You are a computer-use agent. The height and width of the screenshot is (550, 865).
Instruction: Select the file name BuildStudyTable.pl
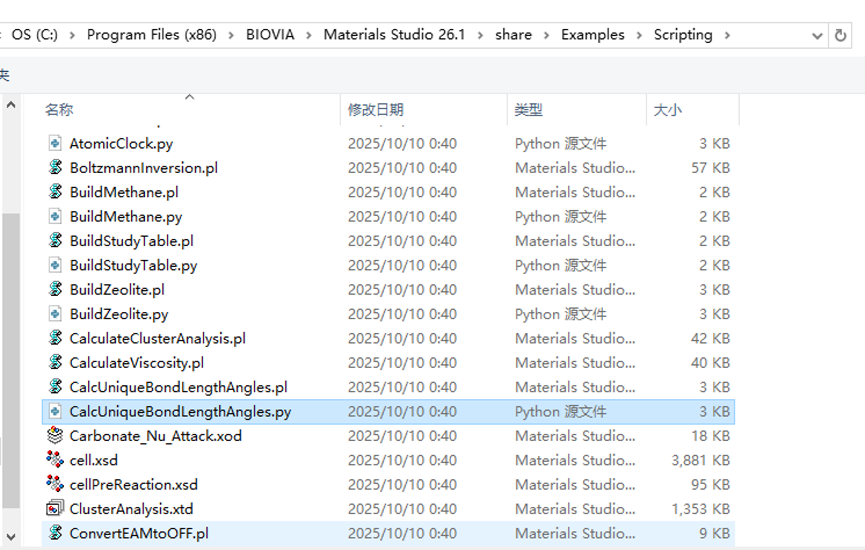[x=132, y=241]
